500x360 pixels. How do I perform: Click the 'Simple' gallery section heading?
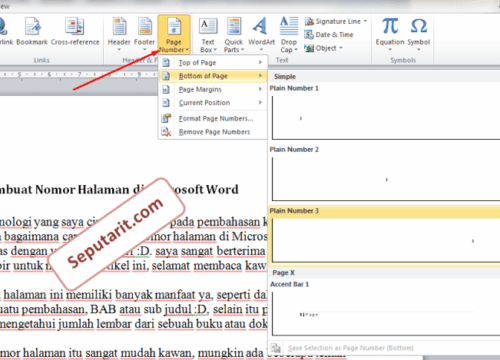click(285, 77)
